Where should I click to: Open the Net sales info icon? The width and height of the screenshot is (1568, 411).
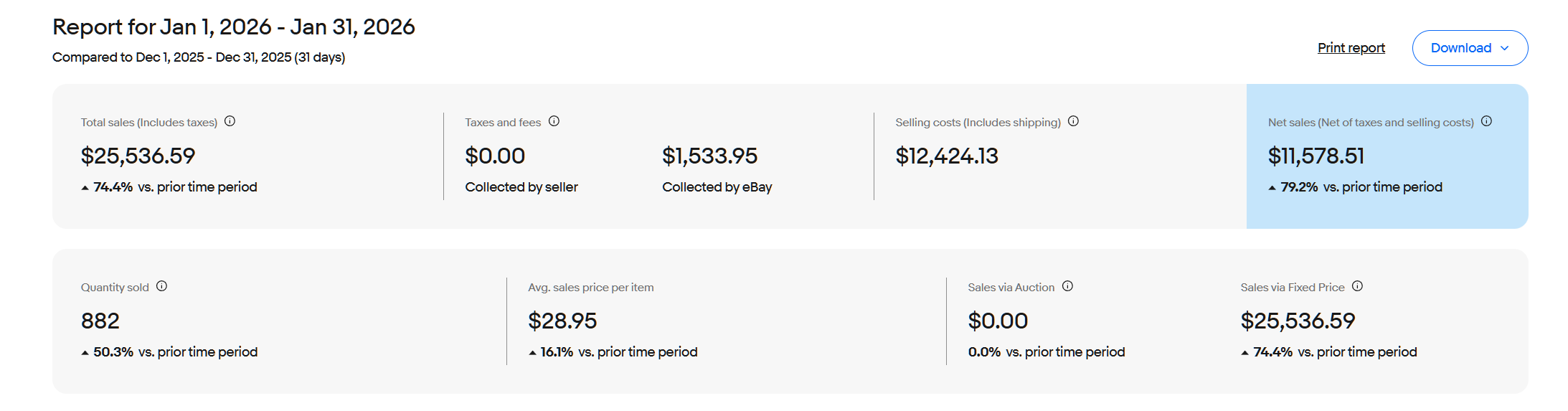pyautogui.click(x=1486, y=121)
